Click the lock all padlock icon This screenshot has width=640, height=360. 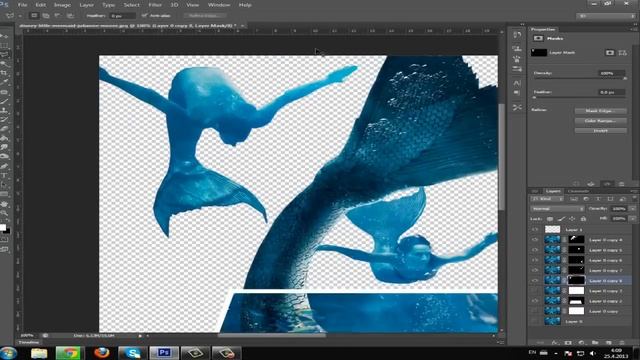click(583, 219)
